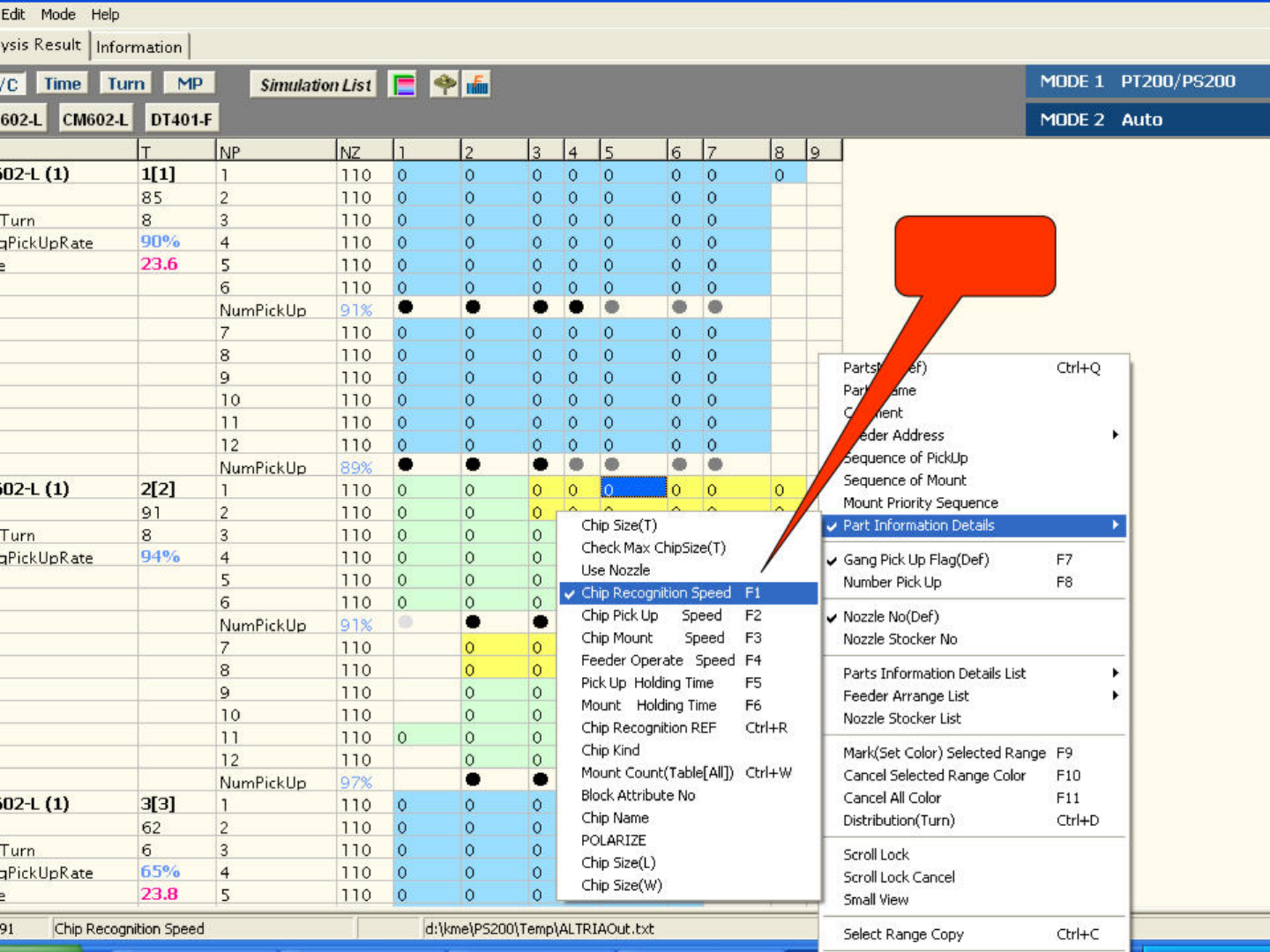Click the selected blue cell in column 5
1270x952 pixels.
pyautogui.click(x=633, y=489)
